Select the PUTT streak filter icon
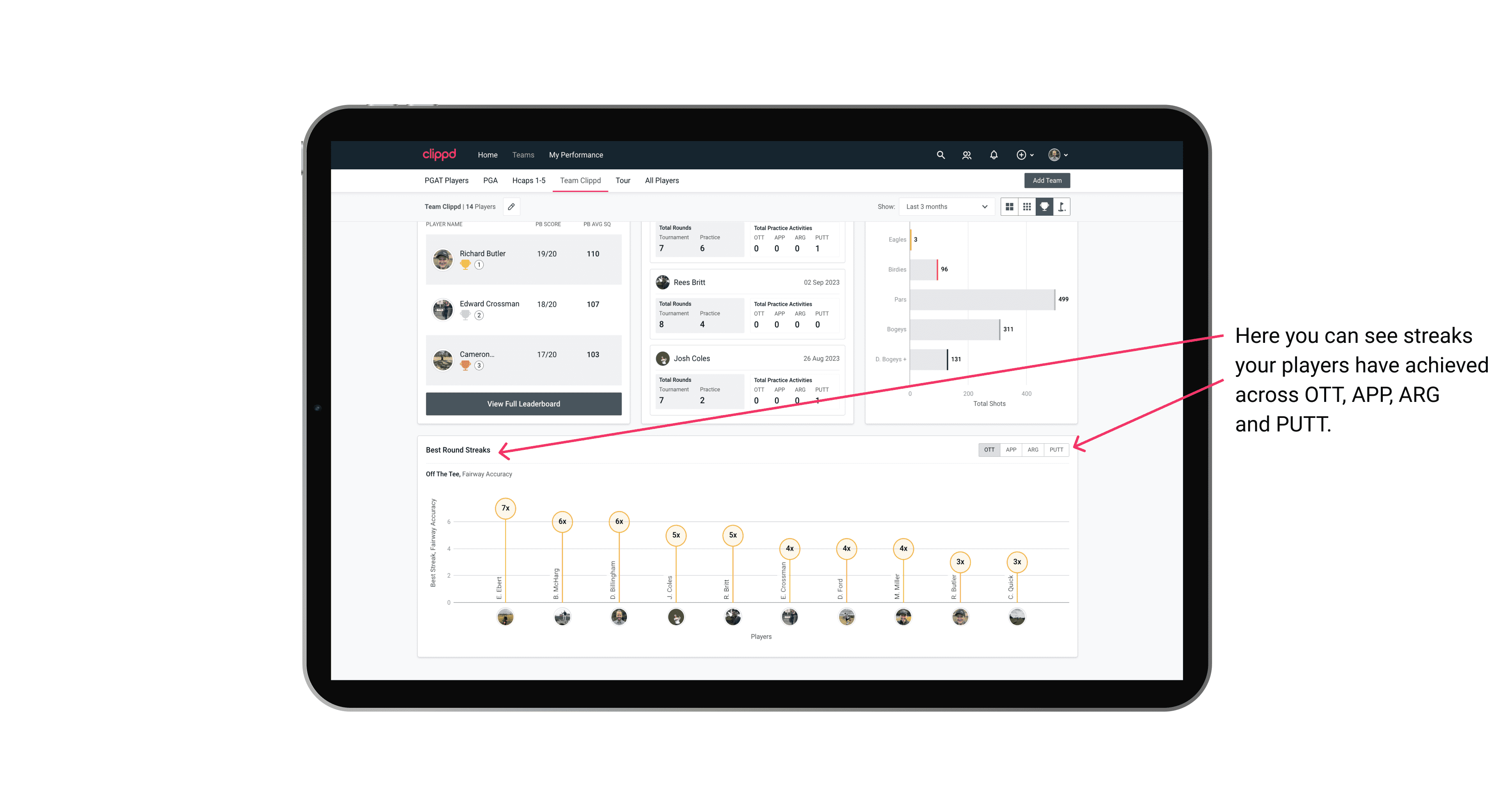Screen dimensions: 1510x812 click(1056, 449)
